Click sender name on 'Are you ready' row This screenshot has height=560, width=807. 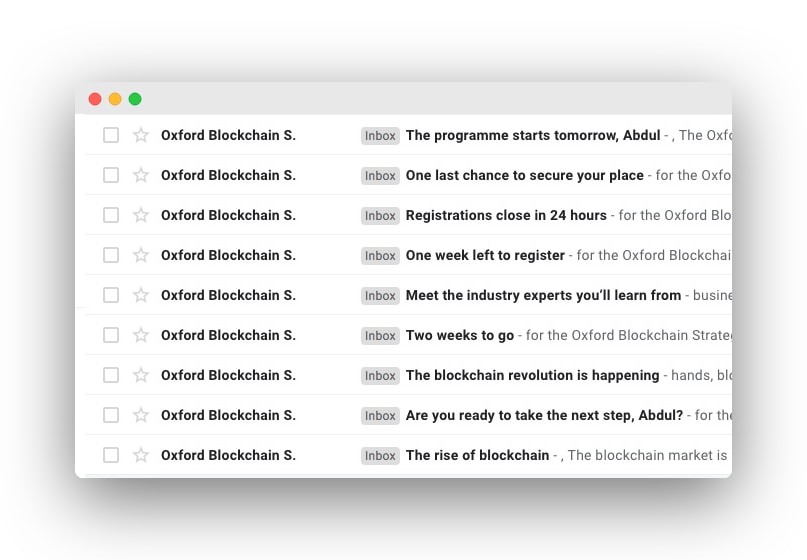[228, 415]
